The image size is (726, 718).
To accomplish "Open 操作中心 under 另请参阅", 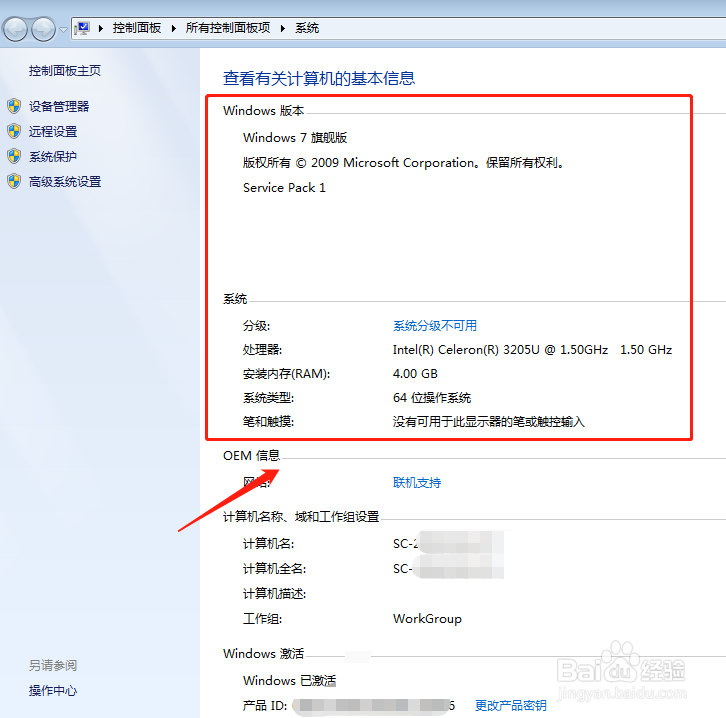I will pos(53,691).
